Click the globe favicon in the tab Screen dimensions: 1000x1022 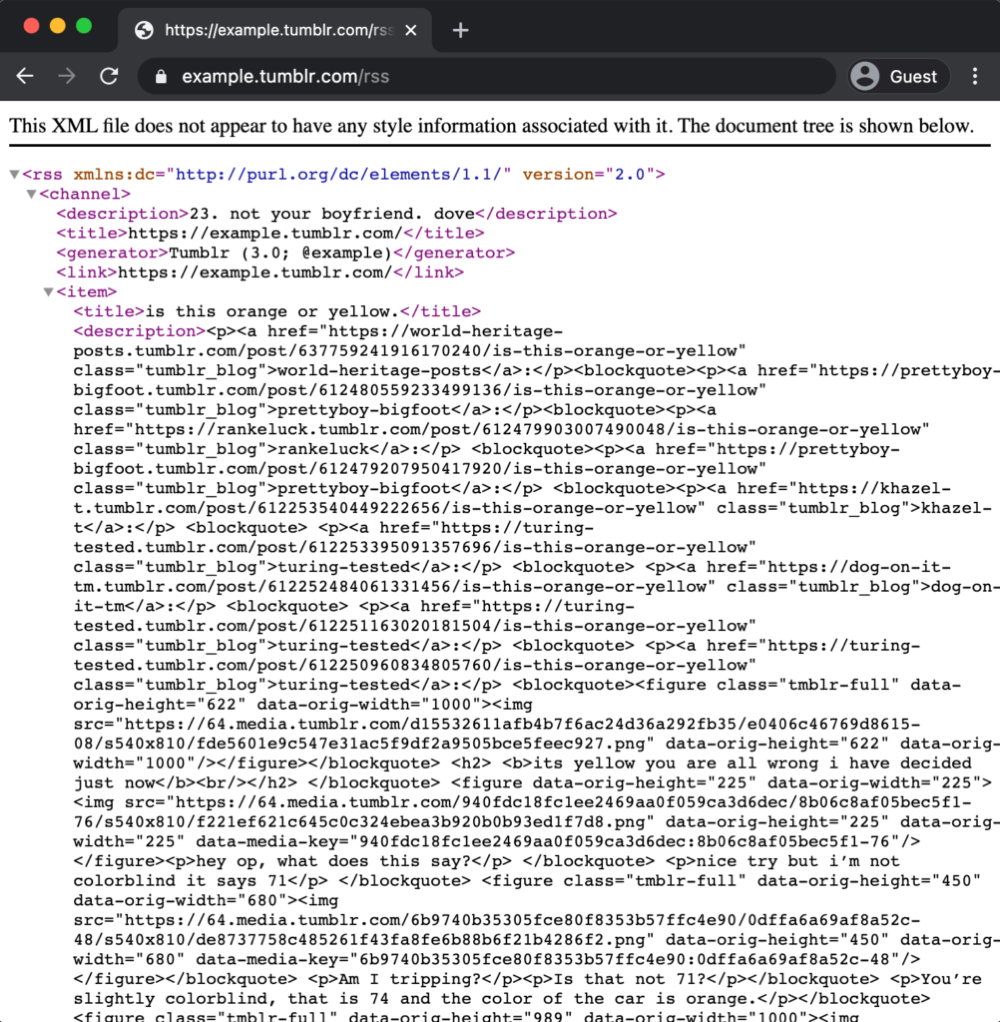click(x=144, y=30)
